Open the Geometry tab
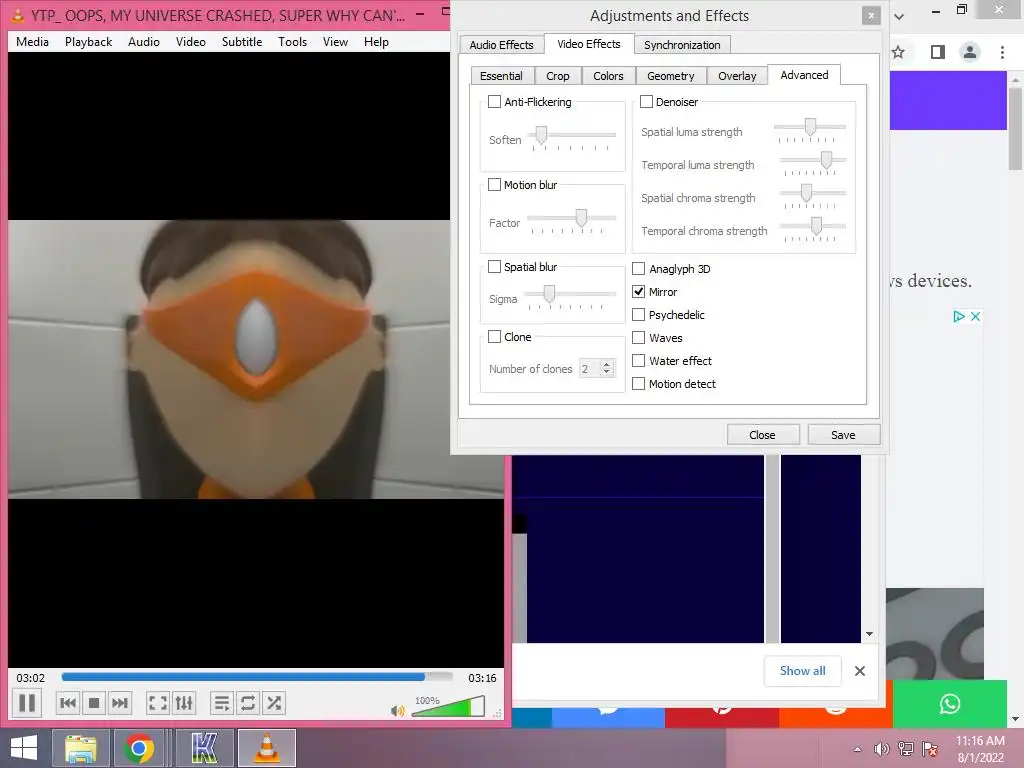Screen dimensions: 1024x768 (x=671, y=76)
